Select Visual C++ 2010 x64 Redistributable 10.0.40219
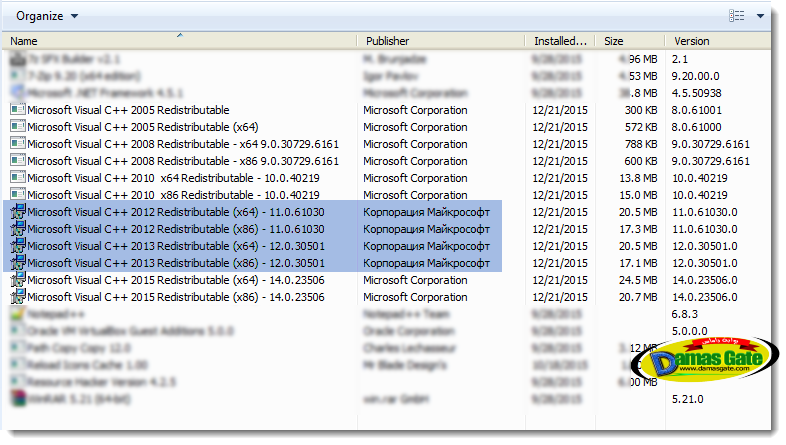 173,178
